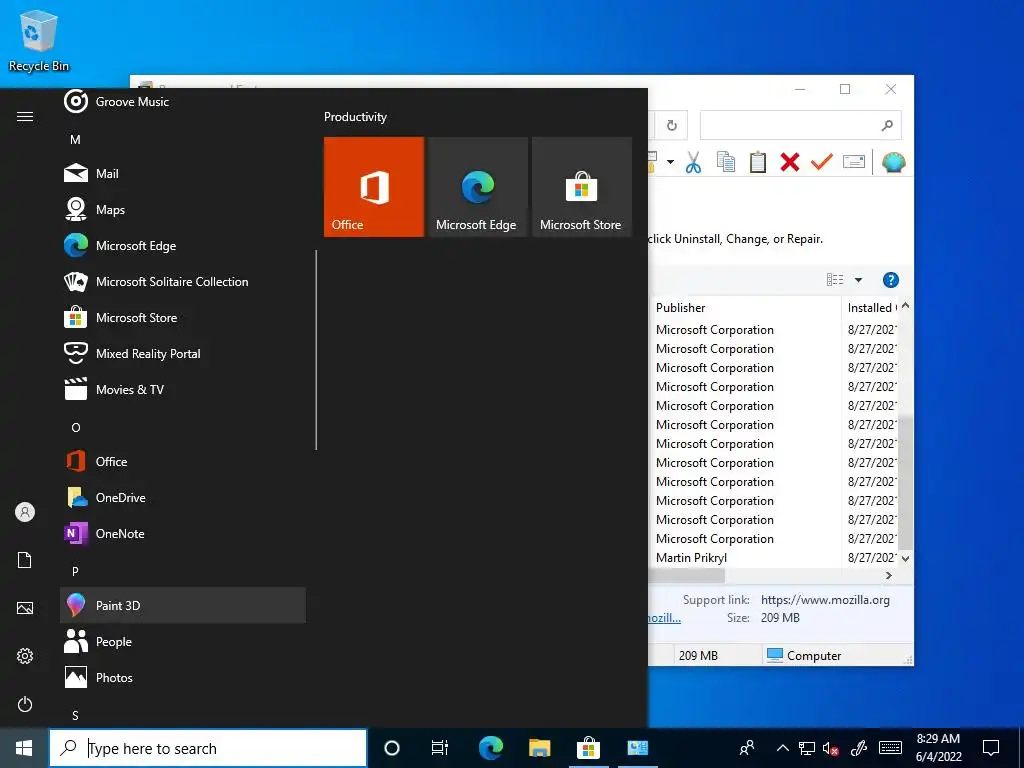
Task: Open the Recycle Bin desktop icon
Action: point(39,41)
